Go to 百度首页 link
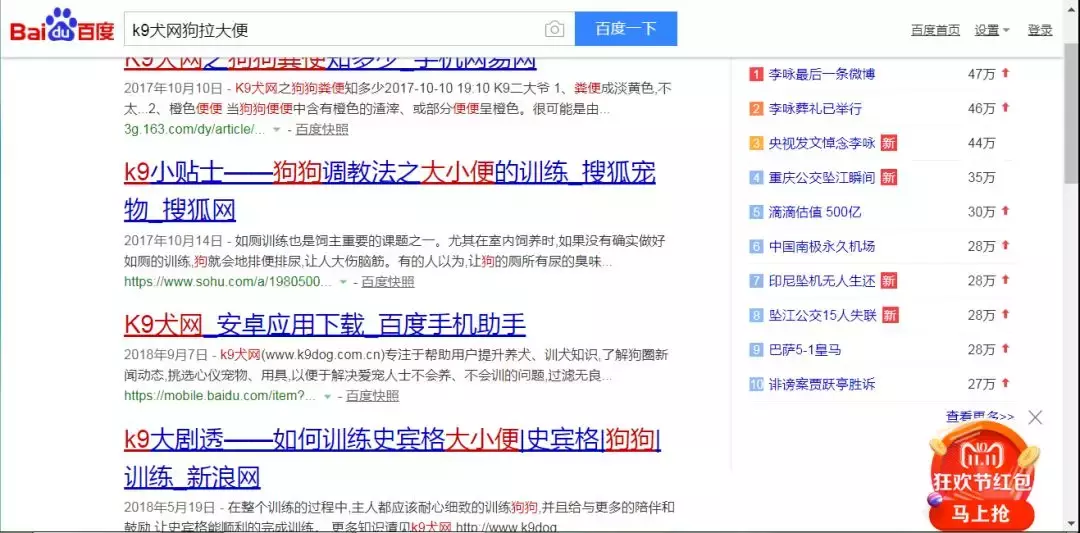This screenshot has width=1080, height=533. pos(935,30)
